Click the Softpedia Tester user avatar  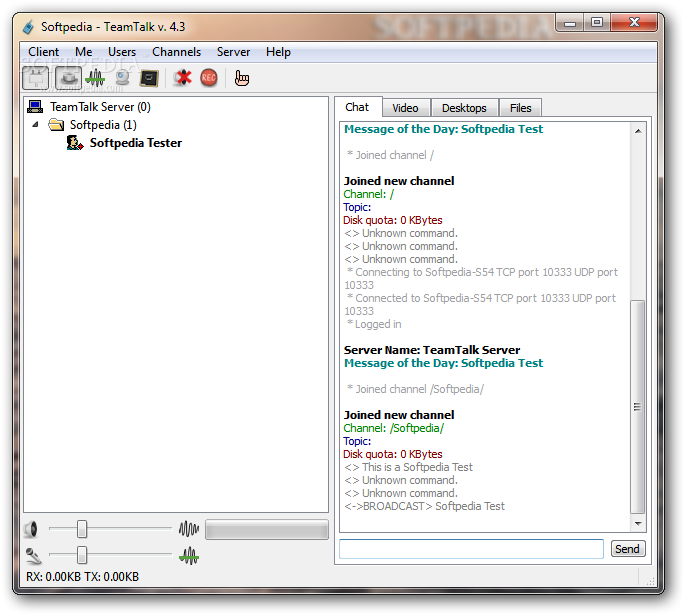click(x=75, y=143)
